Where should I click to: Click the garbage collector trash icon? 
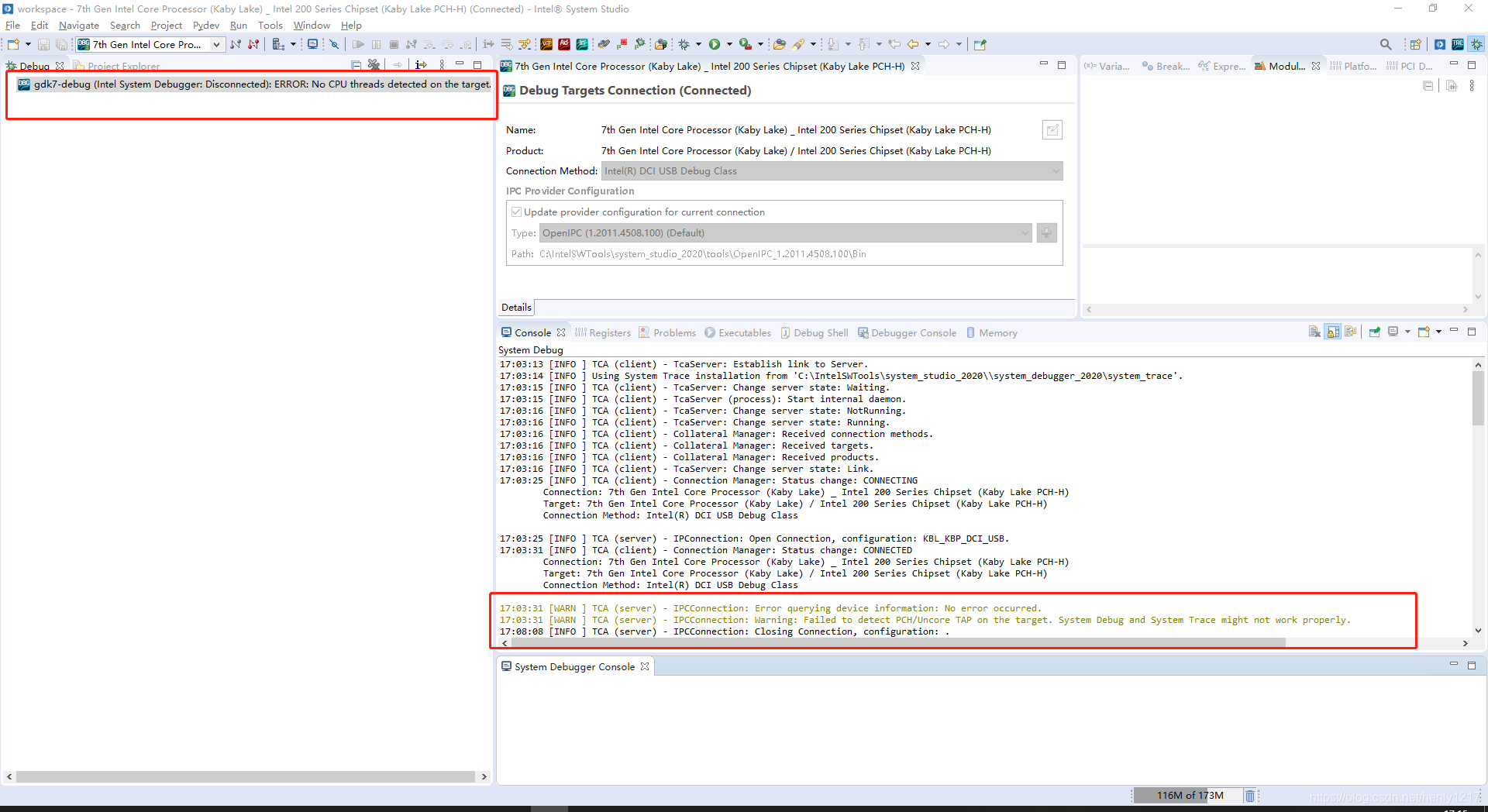[x=1249, y=796]
